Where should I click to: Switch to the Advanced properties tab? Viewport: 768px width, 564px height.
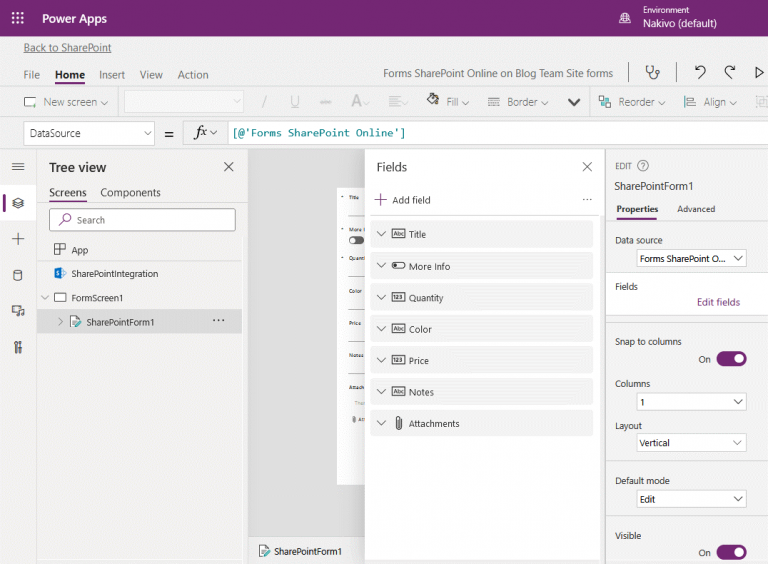(x=696, y=209)
